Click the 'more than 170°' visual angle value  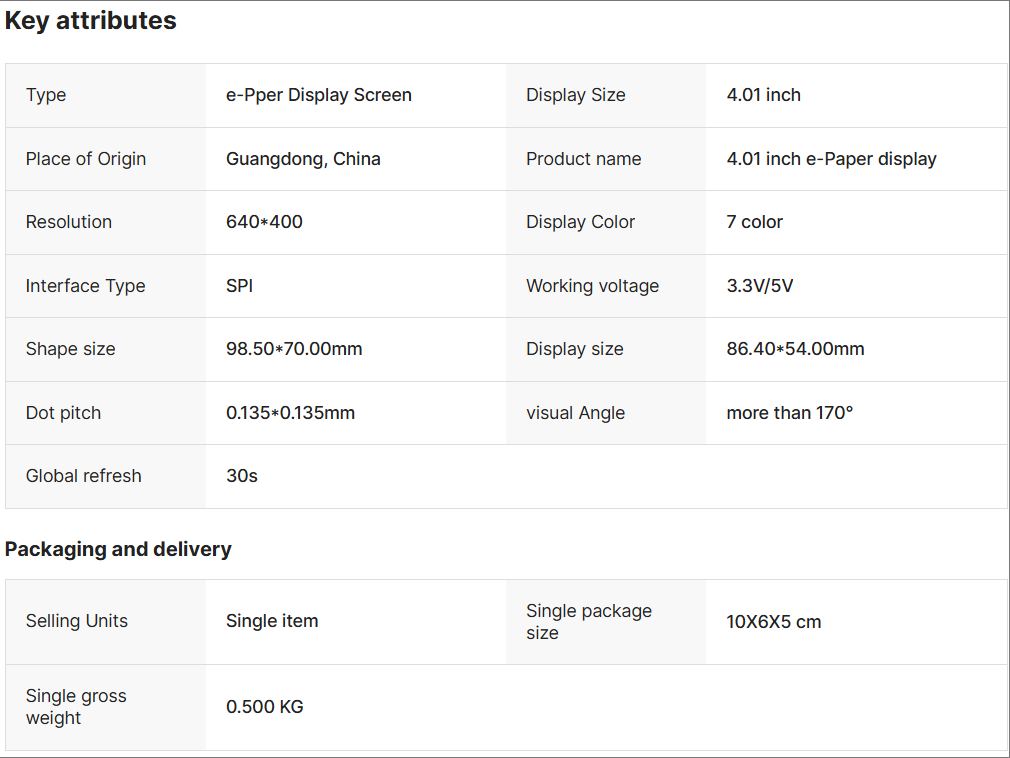[x=789, y=413]
